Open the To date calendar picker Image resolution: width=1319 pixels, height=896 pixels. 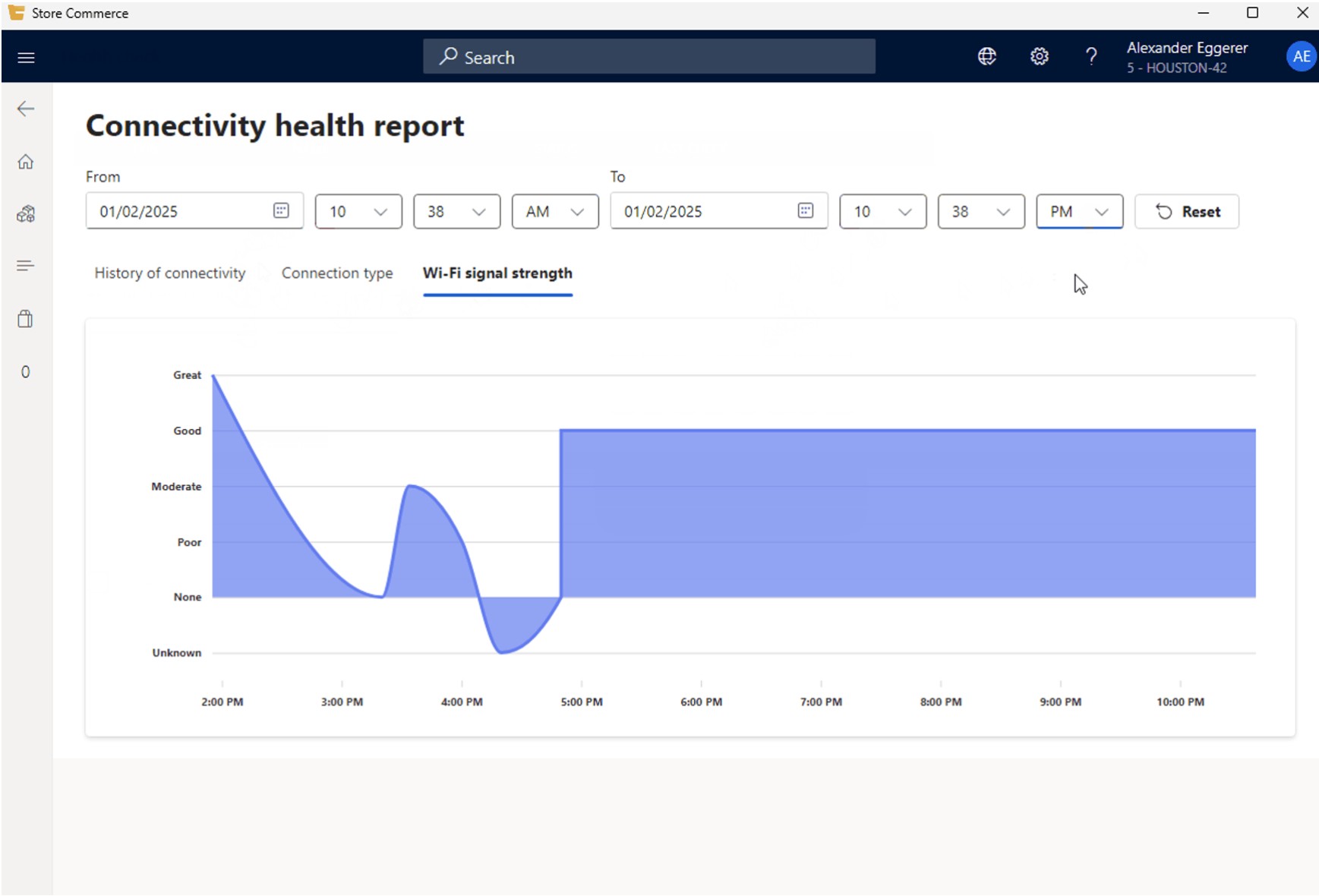(806, 210)
